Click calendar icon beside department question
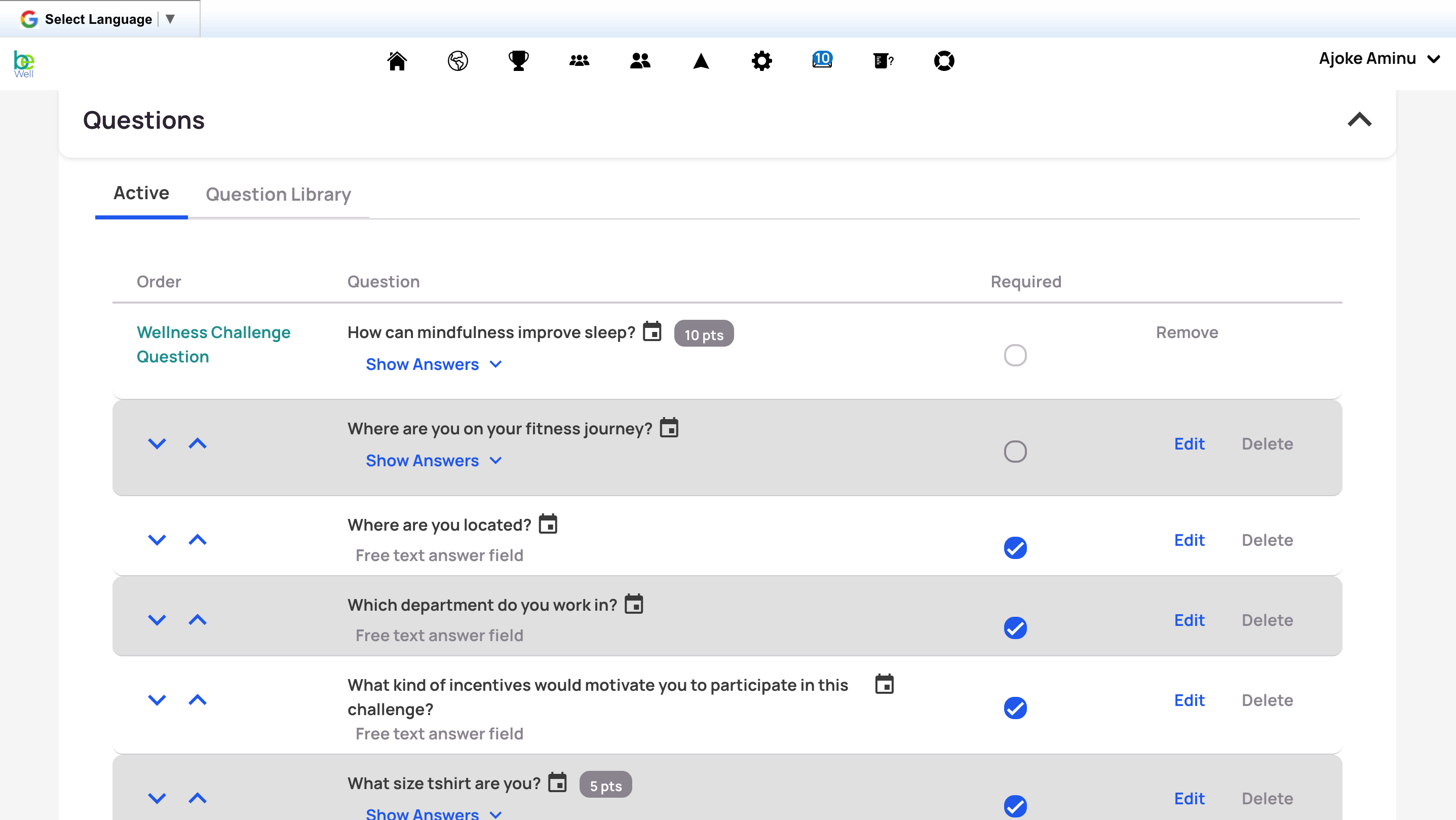 pos(634,604)
